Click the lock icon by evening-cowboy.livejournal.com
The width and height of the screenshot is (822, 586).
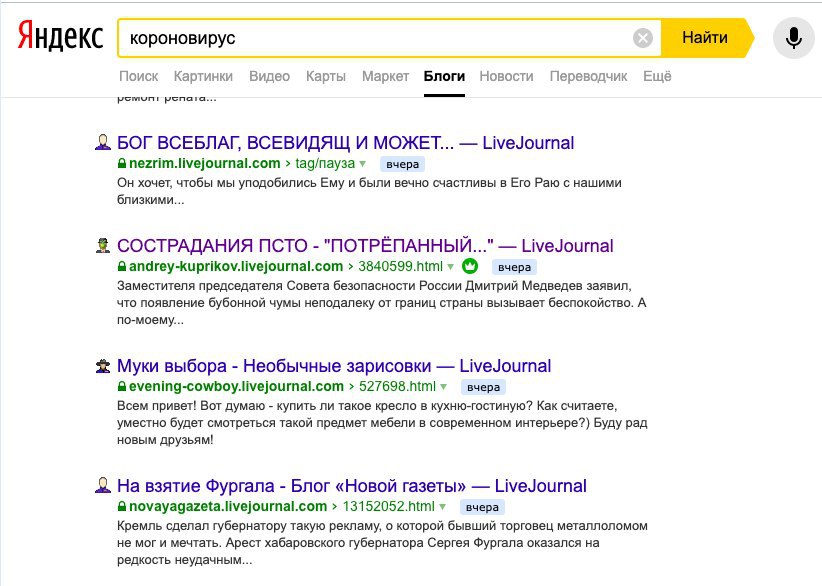coord(122,386)
